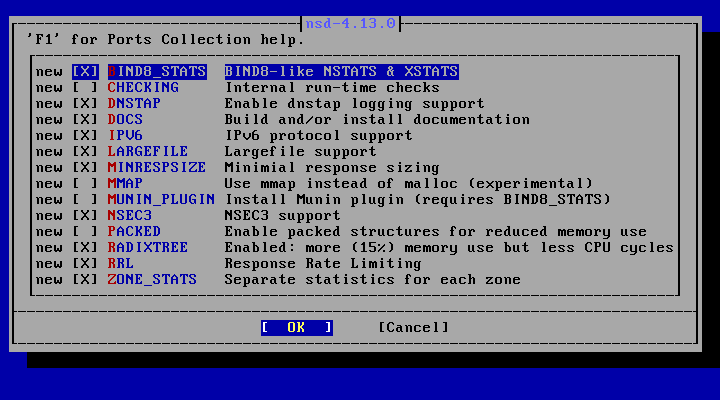Enable the CHECKING option checkbox
720x400 pixels.
pyautogui.click(x=85, y=88)
